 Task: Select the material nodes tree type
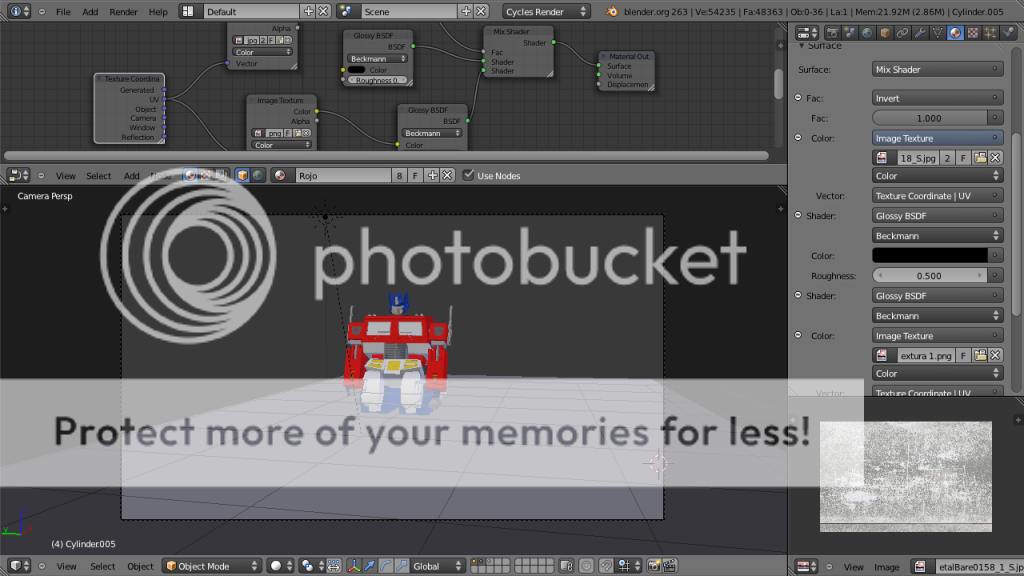pos(190,175)
